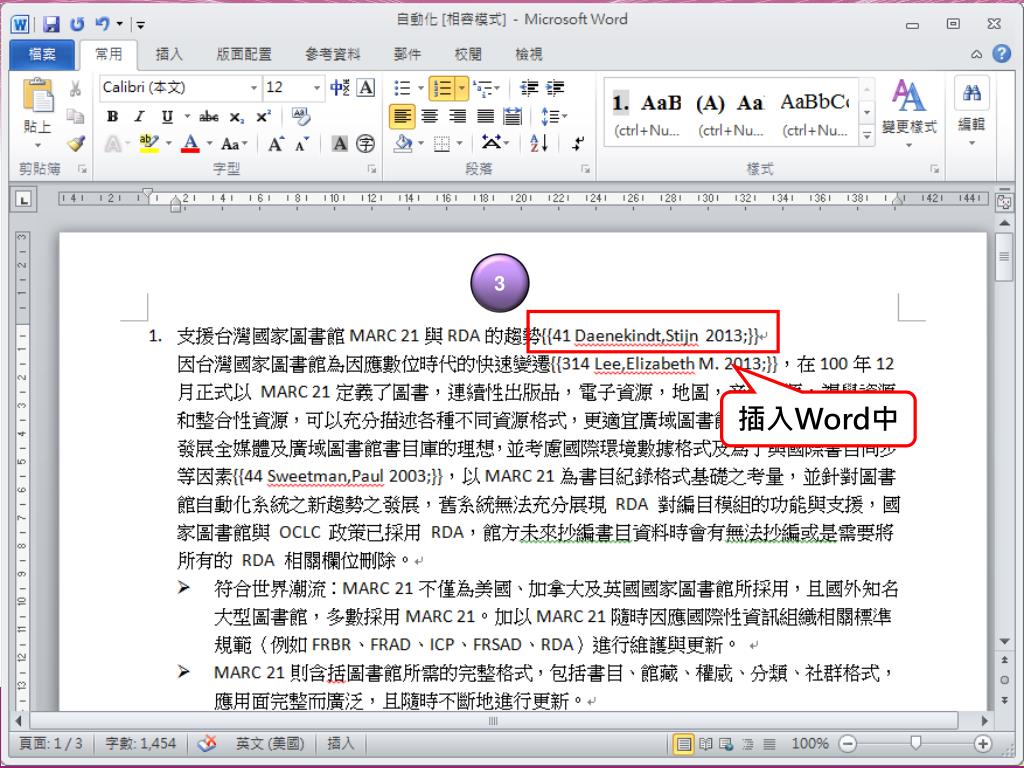Toggle numbered list button
Image resolution: width=1024 pixels, height=768 pixels.
pos(443,88)
